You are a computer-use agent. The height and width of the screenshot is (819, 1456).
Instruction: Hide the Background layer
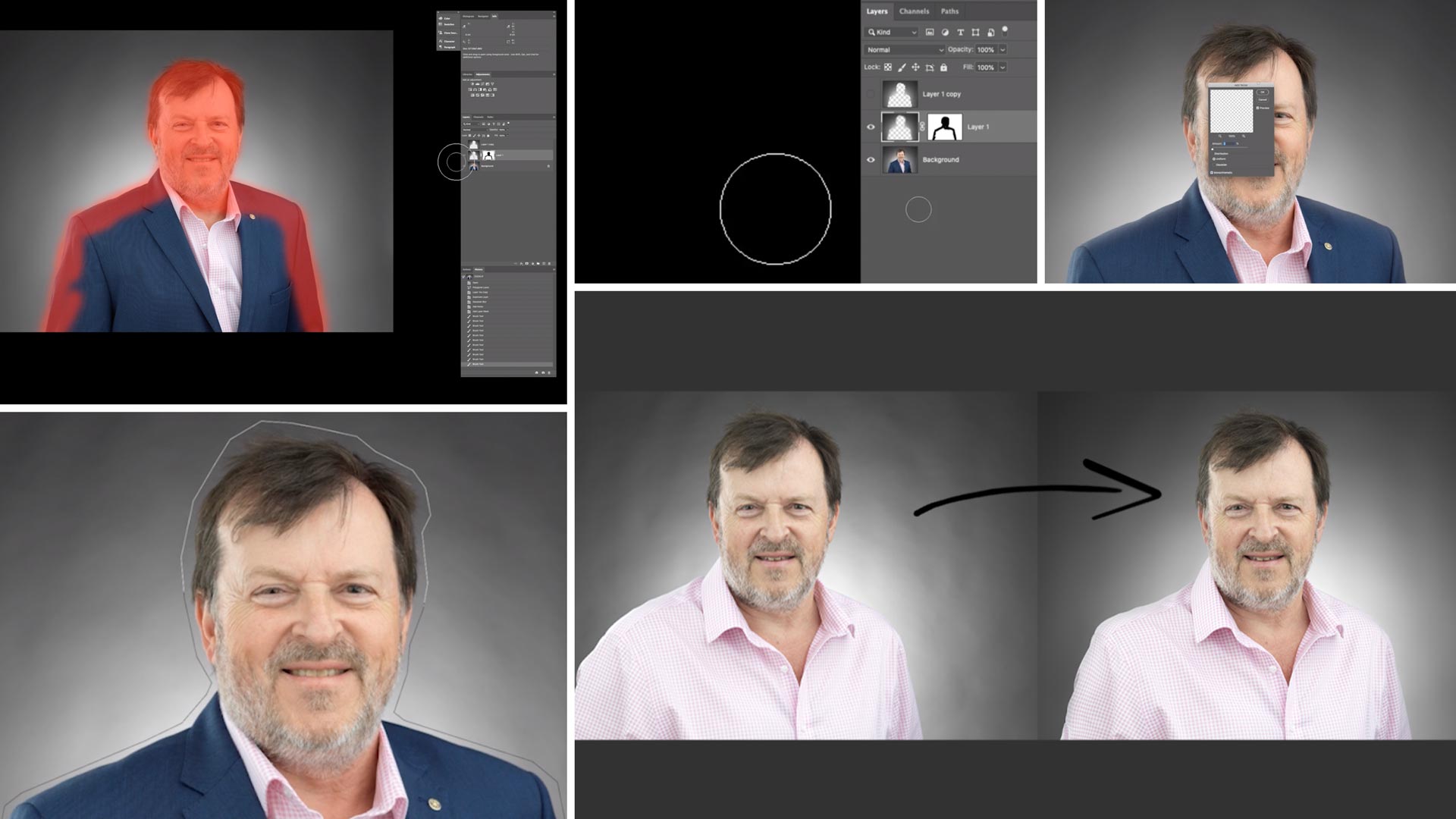(871, 159)
